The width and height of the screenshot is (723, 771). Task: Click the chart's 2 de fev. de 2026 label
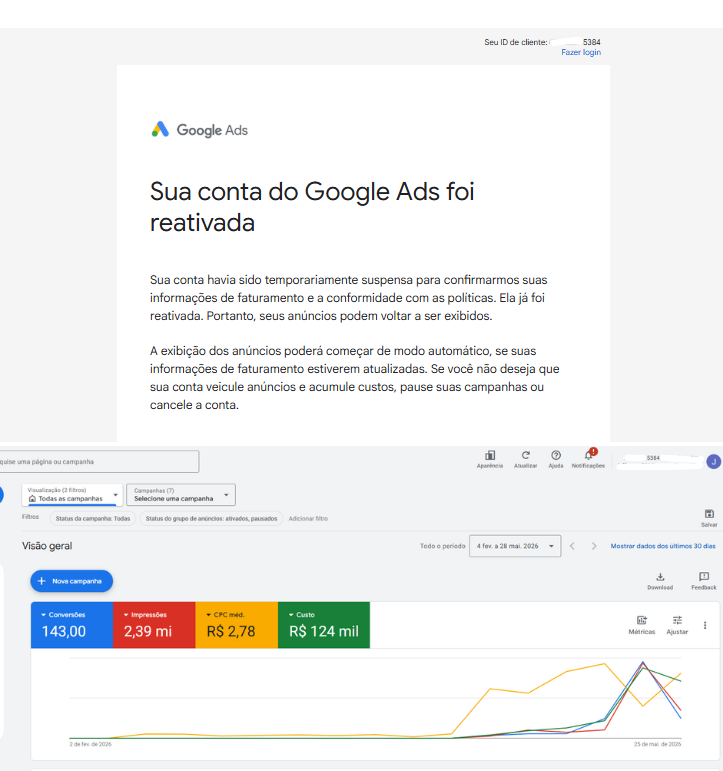(90, 744)
